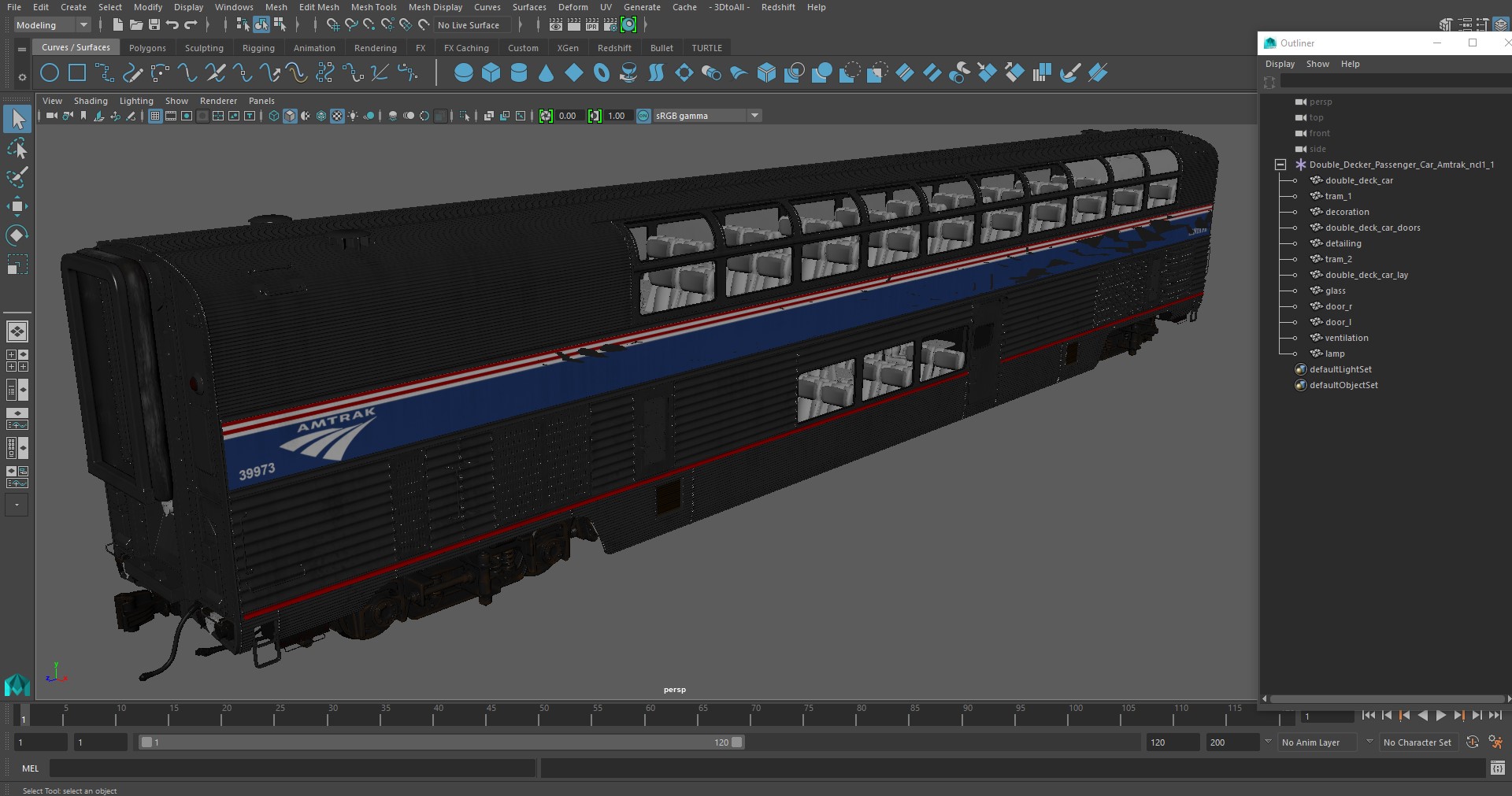Image resolution: width=1512 pixels, height=796 pixels.
Task: Click the Save Scene floppy icon
Action: [x=154, y=25]
